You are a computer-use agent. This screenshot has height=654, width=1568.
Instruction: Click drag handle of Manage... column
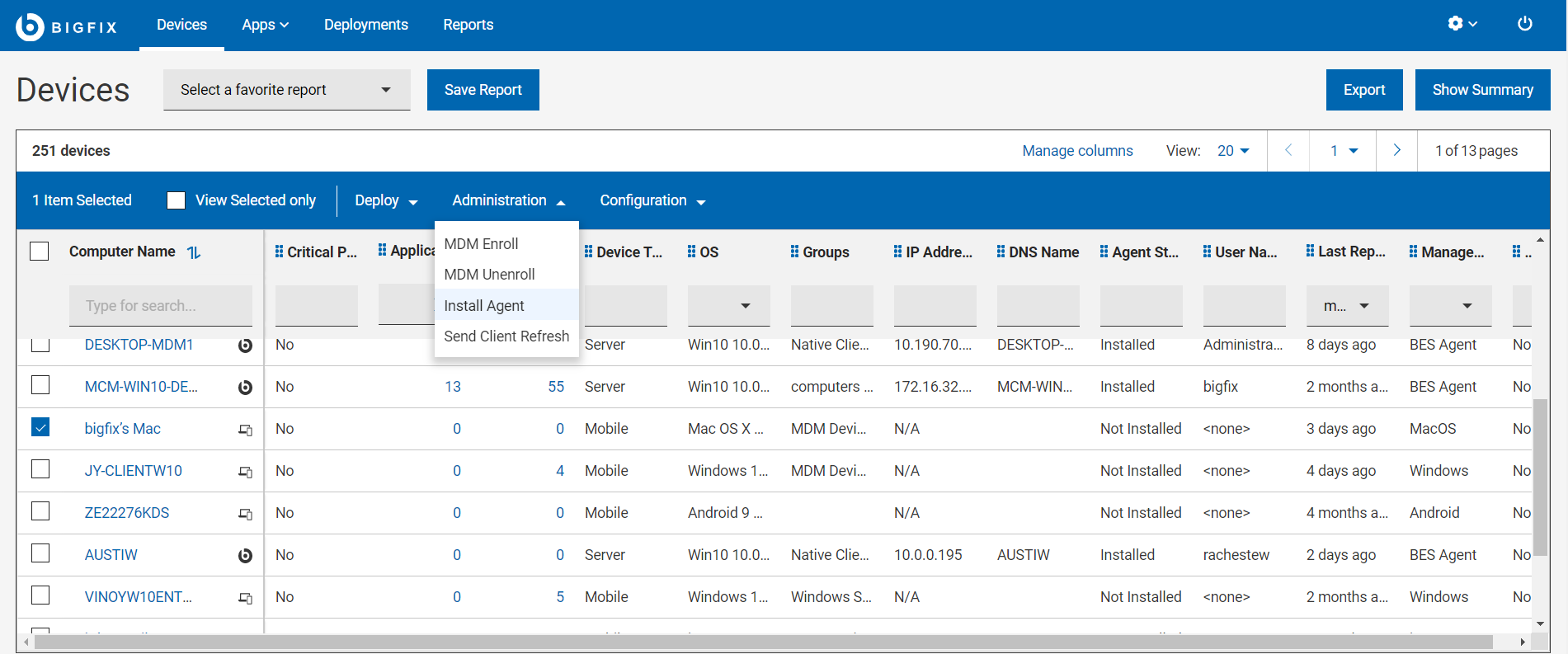pyautogui.click(x=1413, y=252)
